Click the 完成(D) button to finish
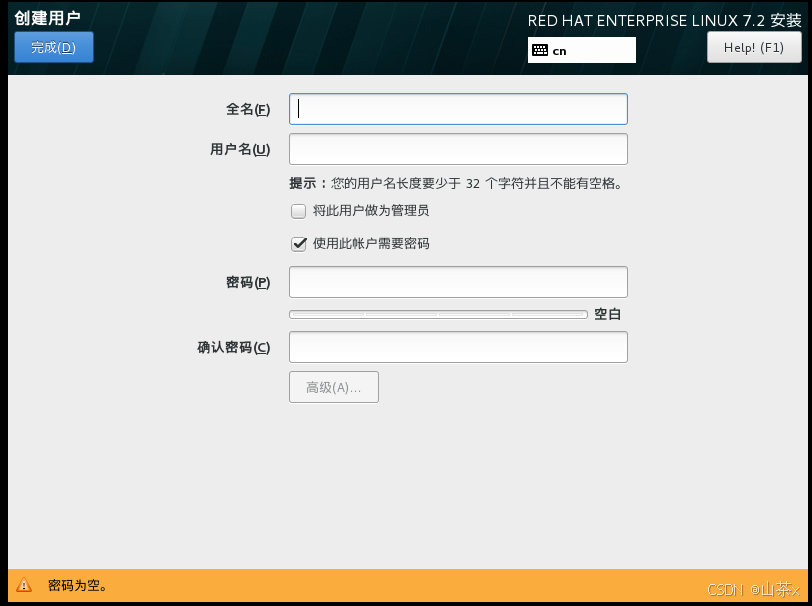Screen dimensions: 812x606 click(x=53, y=47)
